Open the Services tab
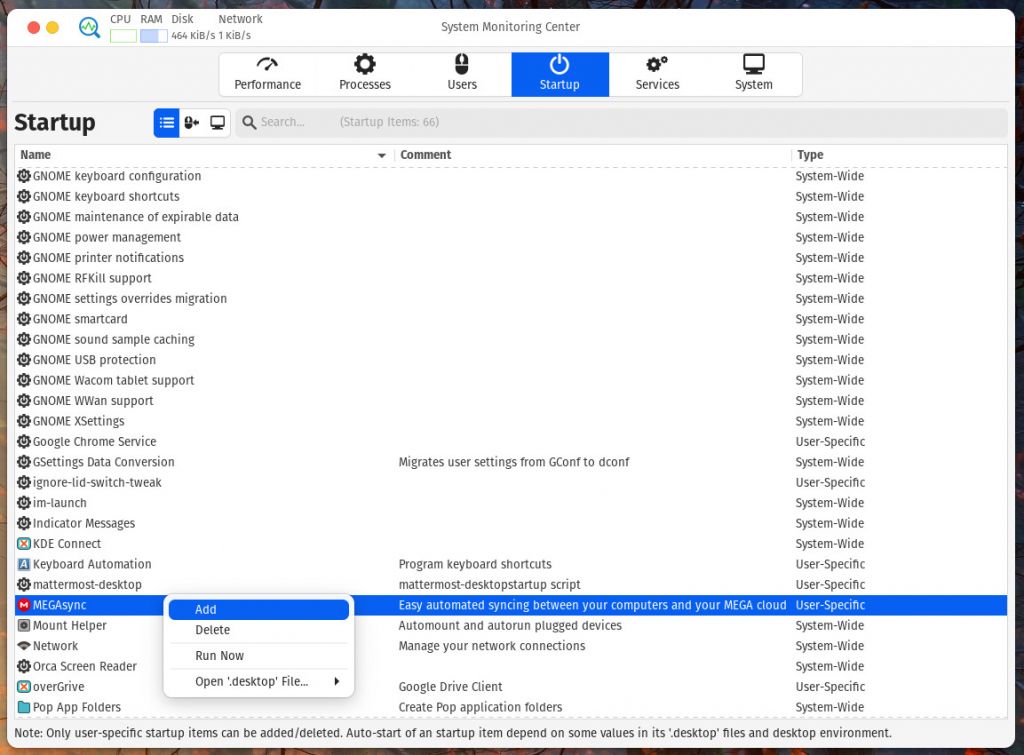Screen dimensions: 1024x755 click(x=657, y=74)
